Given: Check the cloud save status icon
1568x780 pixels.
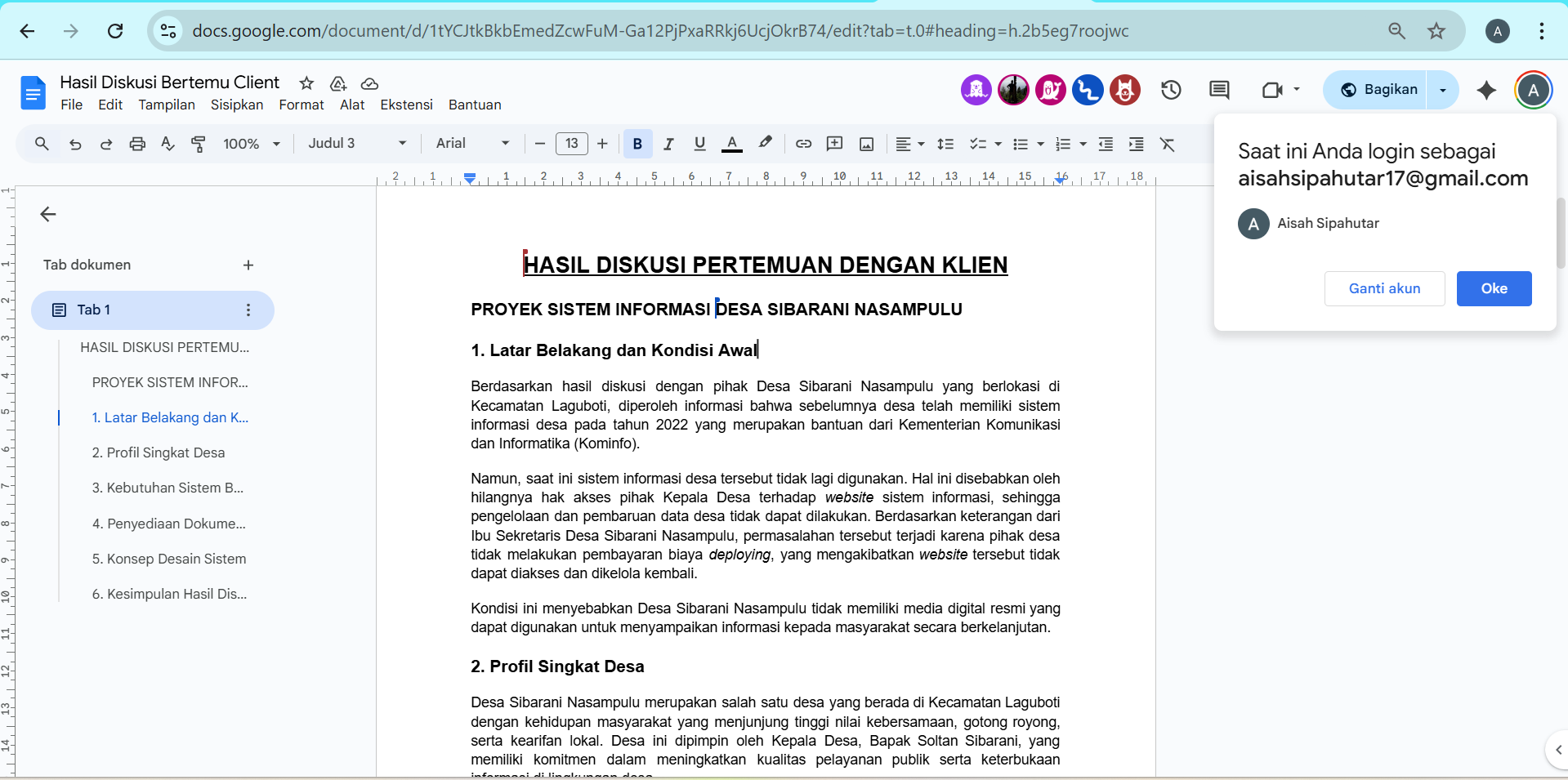Looking at the screenshot, I should (369, 83).
